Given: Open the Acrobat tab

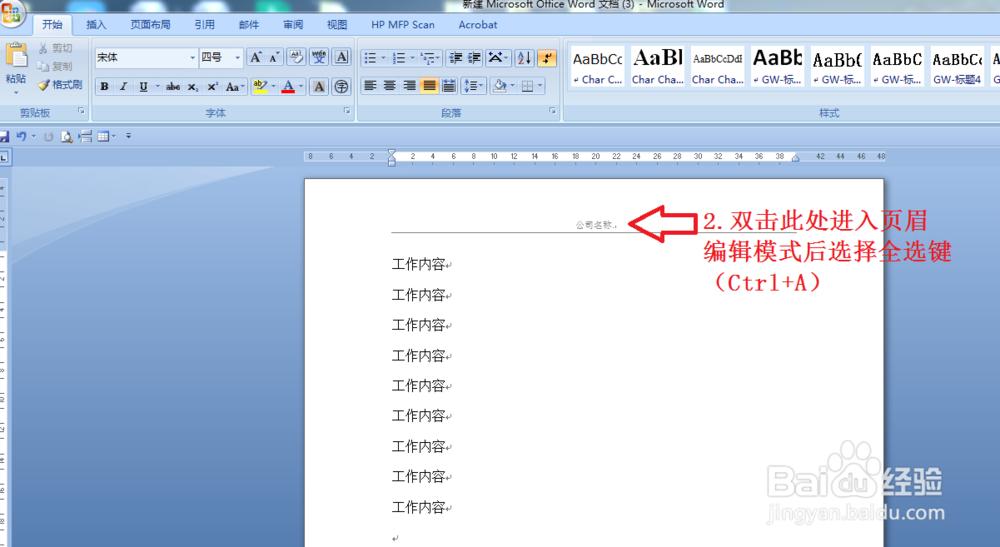Looking at the screenshot, I should pos(478,25).
